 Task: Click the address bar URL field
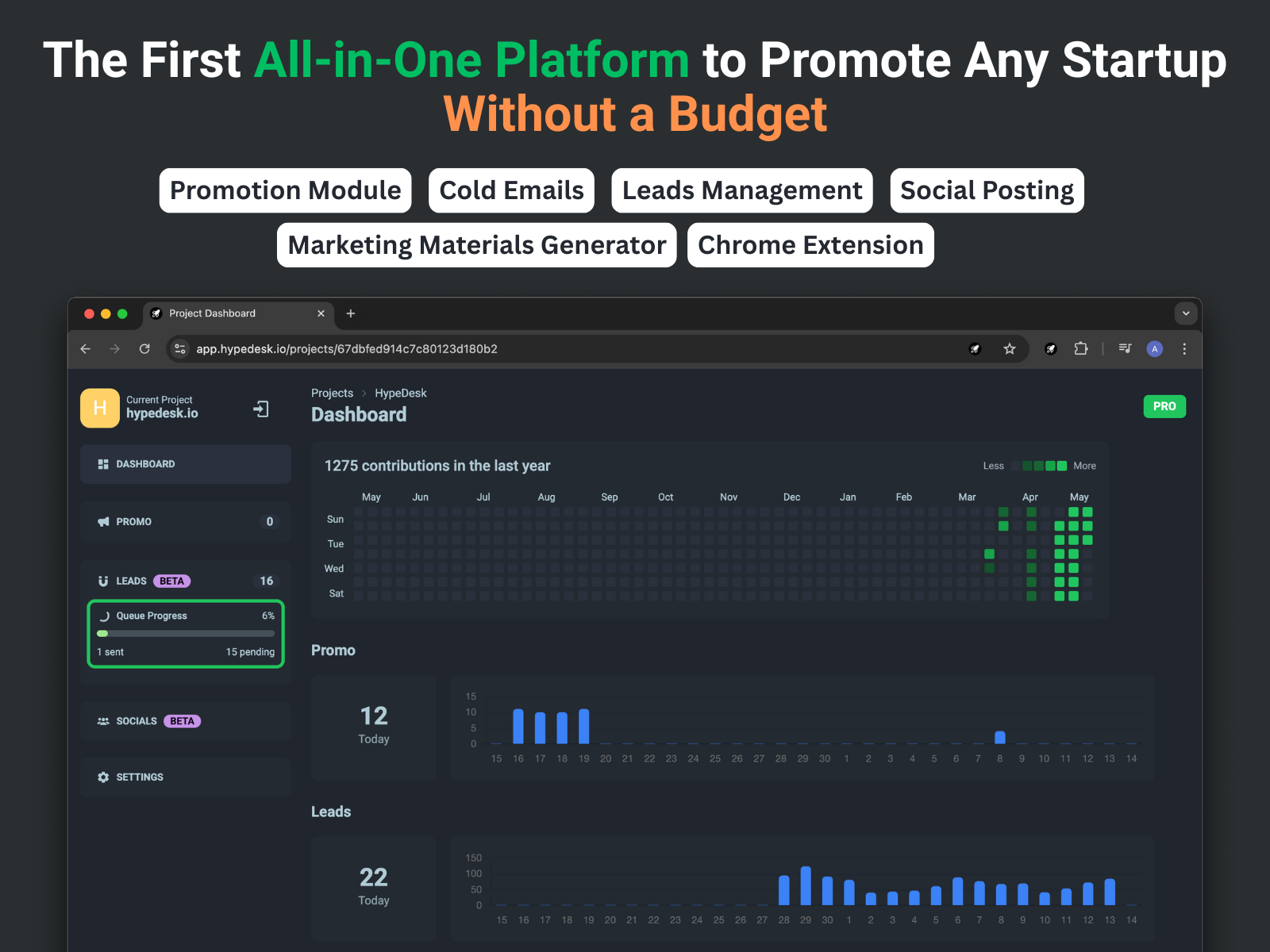click(x=556, y=349)
